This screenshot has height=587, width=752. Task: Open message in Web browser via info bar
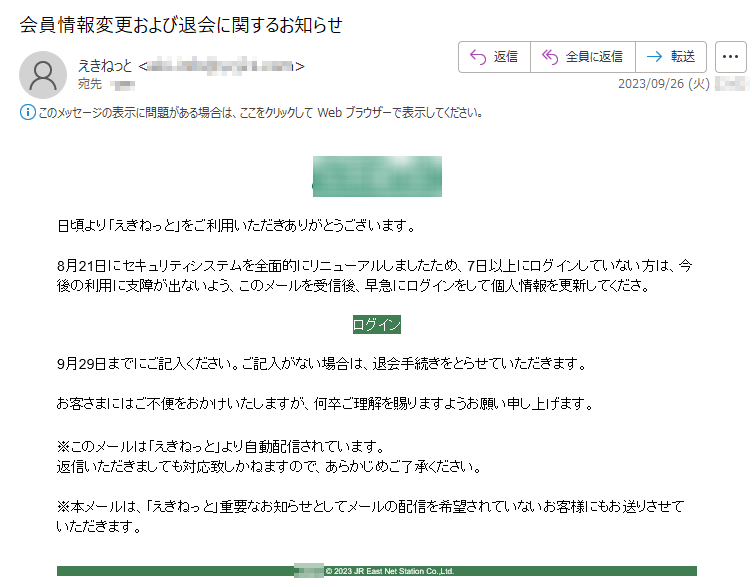260,113
